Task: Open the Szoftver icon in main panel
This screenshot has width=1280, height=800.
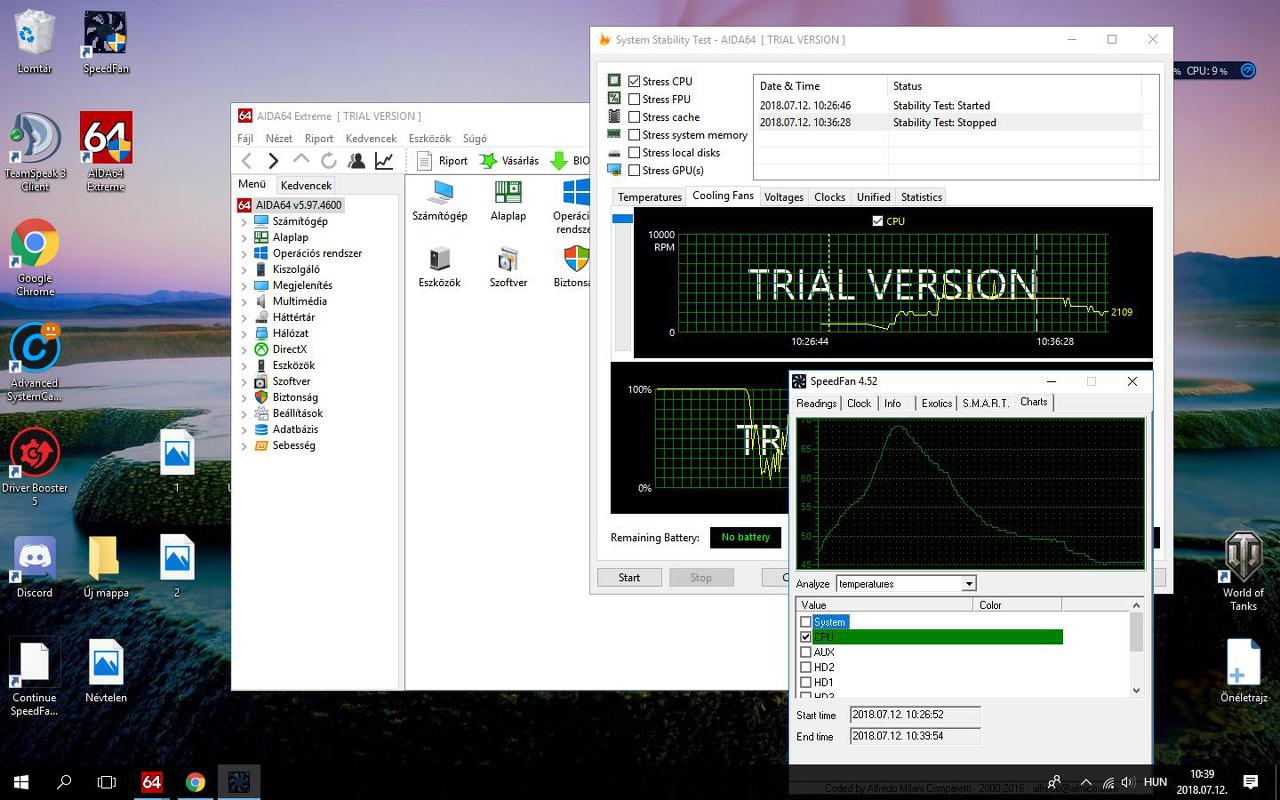Action: 508,260
